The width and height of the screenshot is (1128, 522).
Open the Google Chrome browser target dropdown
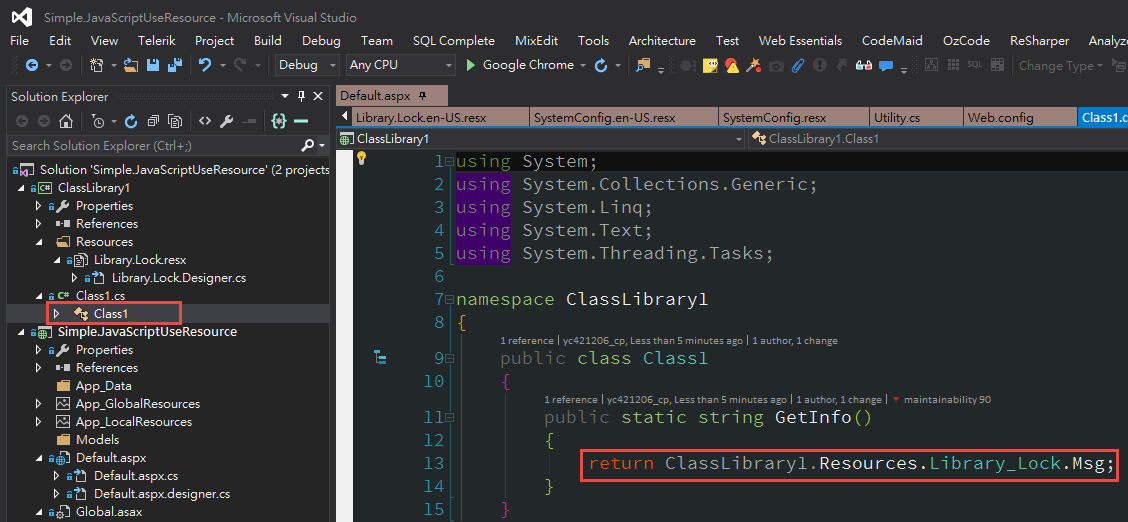tap(581, 65)
